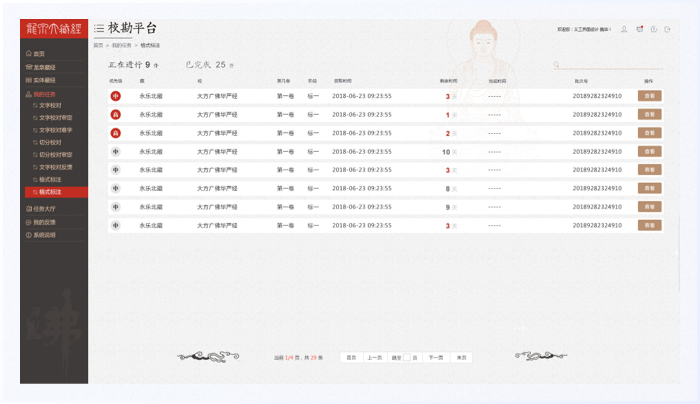Click the page number jump input box

407,357
